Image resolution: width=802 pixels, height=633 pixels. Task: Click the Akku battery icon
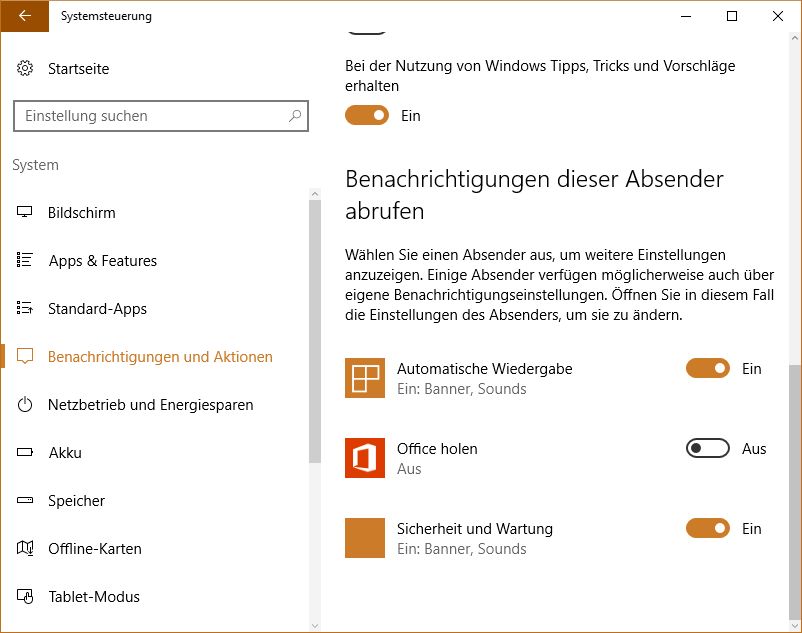25,453
